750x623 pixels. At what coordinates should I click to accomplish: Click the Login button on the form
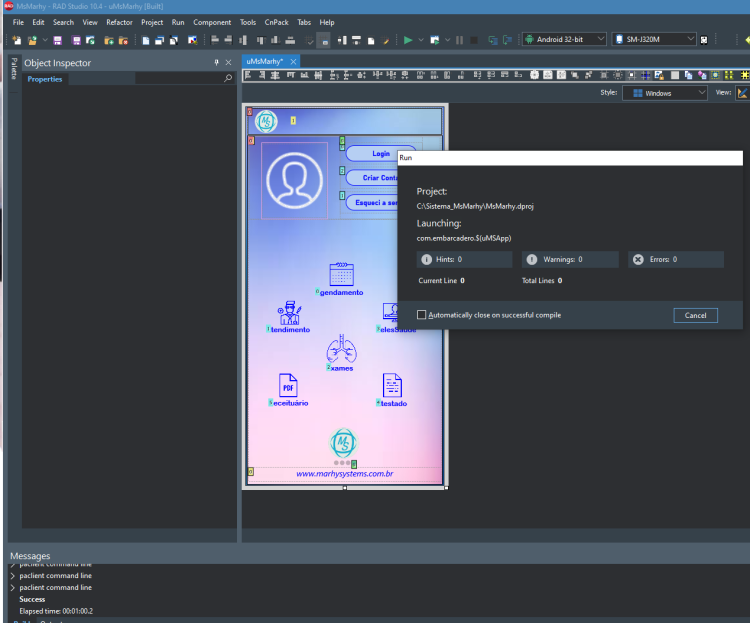click(x=381, y=154)
